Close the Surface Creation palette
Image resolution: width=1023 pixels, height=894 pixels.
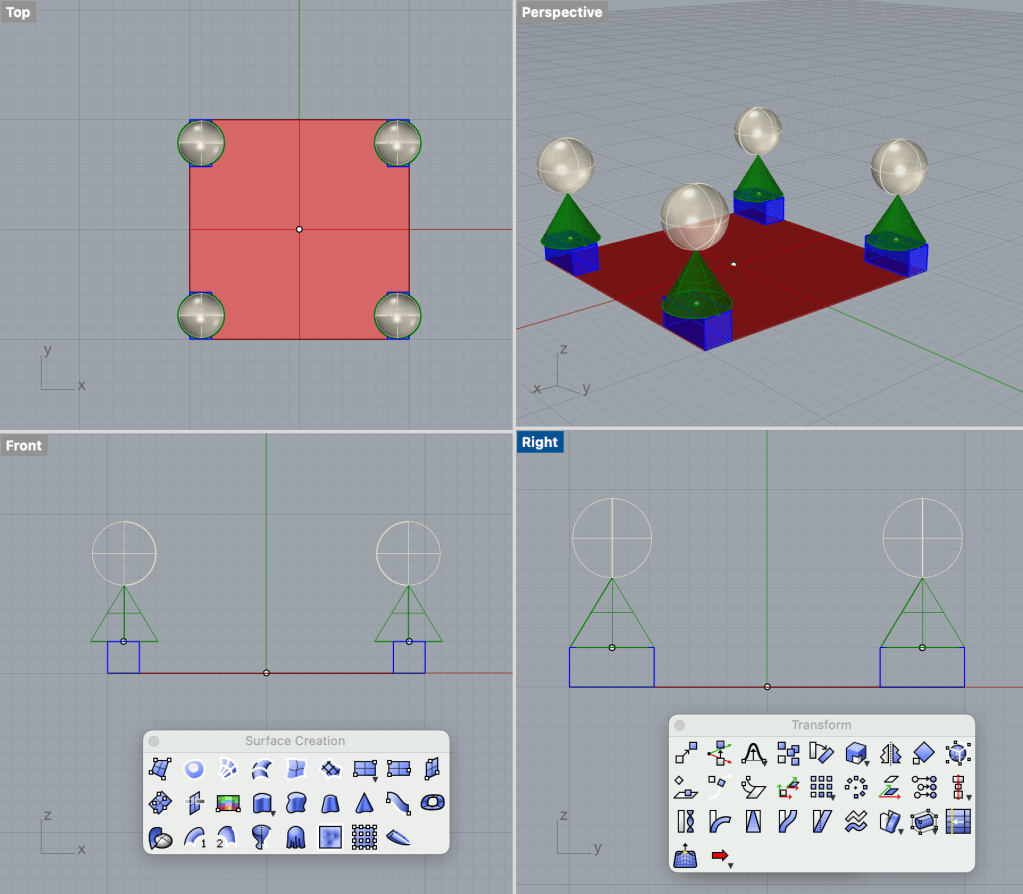(x=154, y=741)
